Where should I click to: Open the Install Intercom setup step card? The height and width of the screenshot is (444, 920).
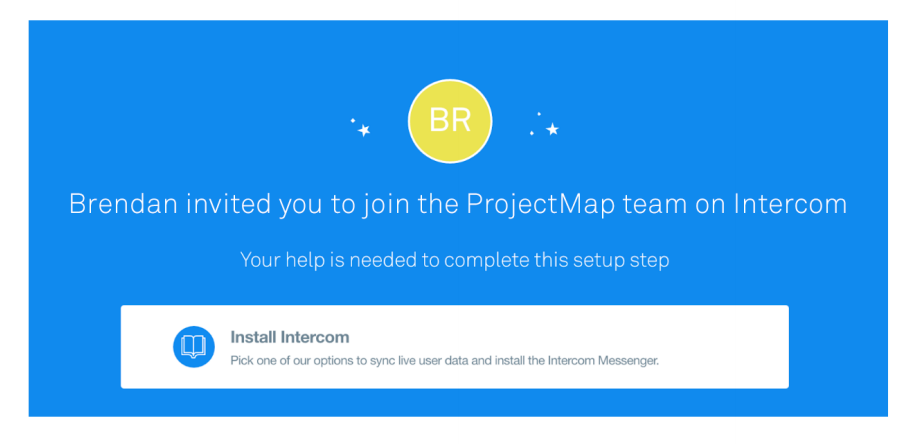455,347
